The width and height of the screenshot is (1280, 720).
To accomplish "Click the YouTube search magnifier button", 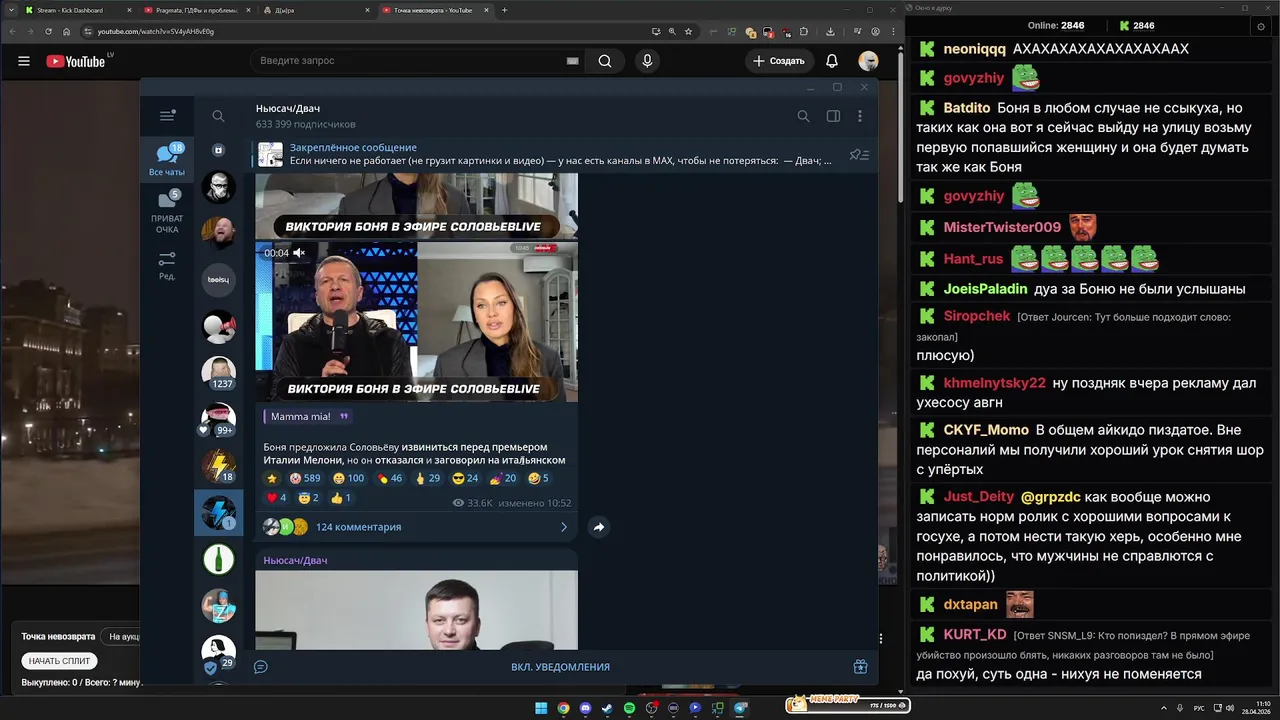I will (x=605, y=61).
